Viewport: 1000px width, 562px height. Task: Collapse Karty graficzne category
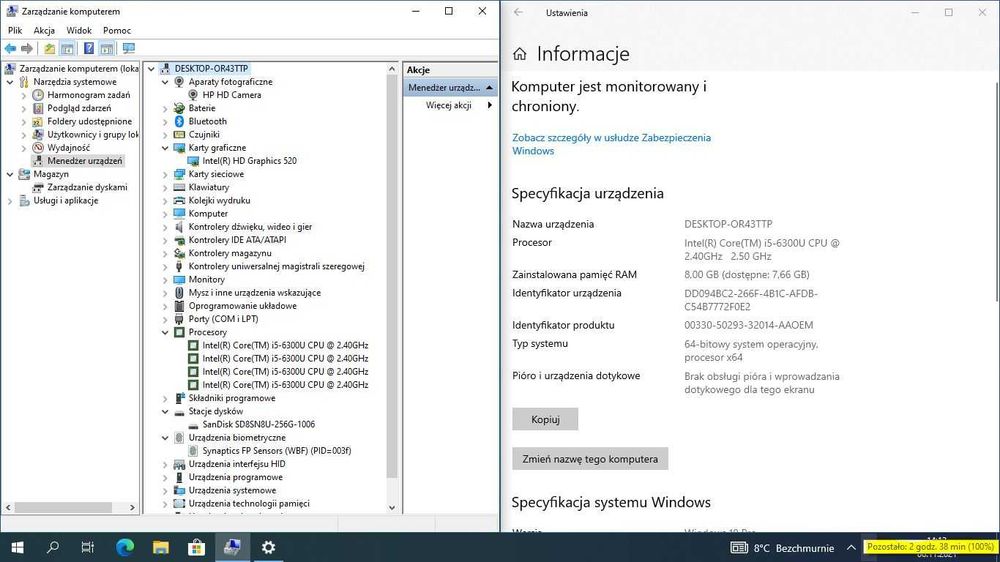pos(165,148)
